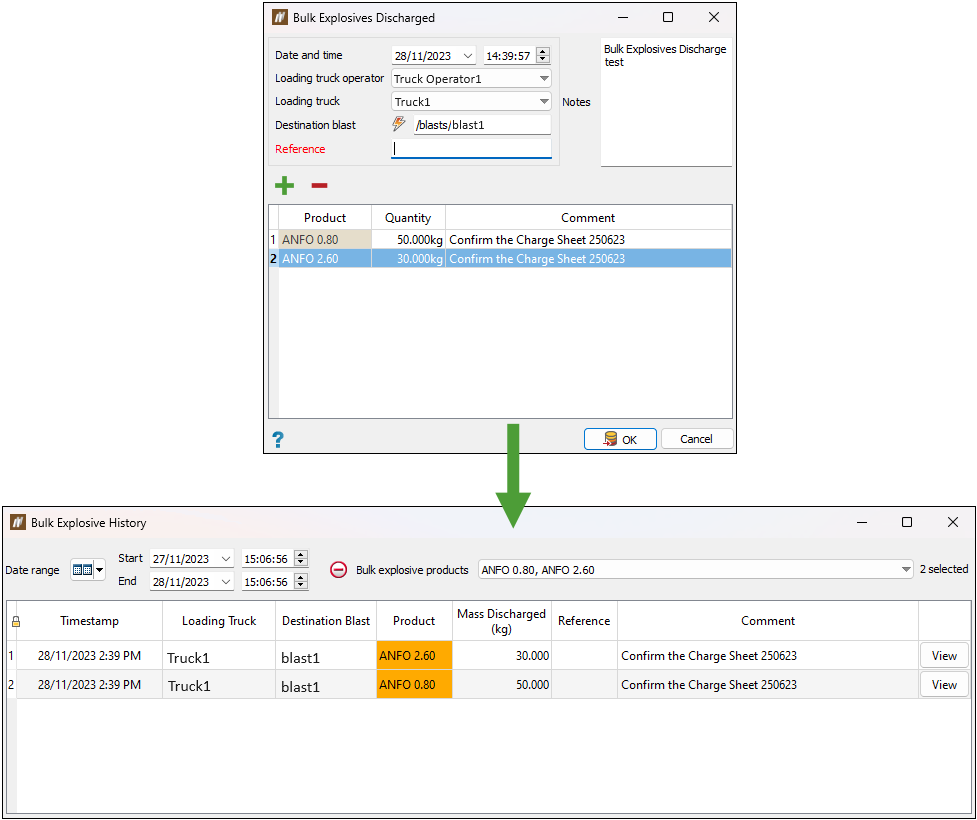
Task: Pick destination blast using lightning icon
Action: pyautogui.click(x=399, y=124)
